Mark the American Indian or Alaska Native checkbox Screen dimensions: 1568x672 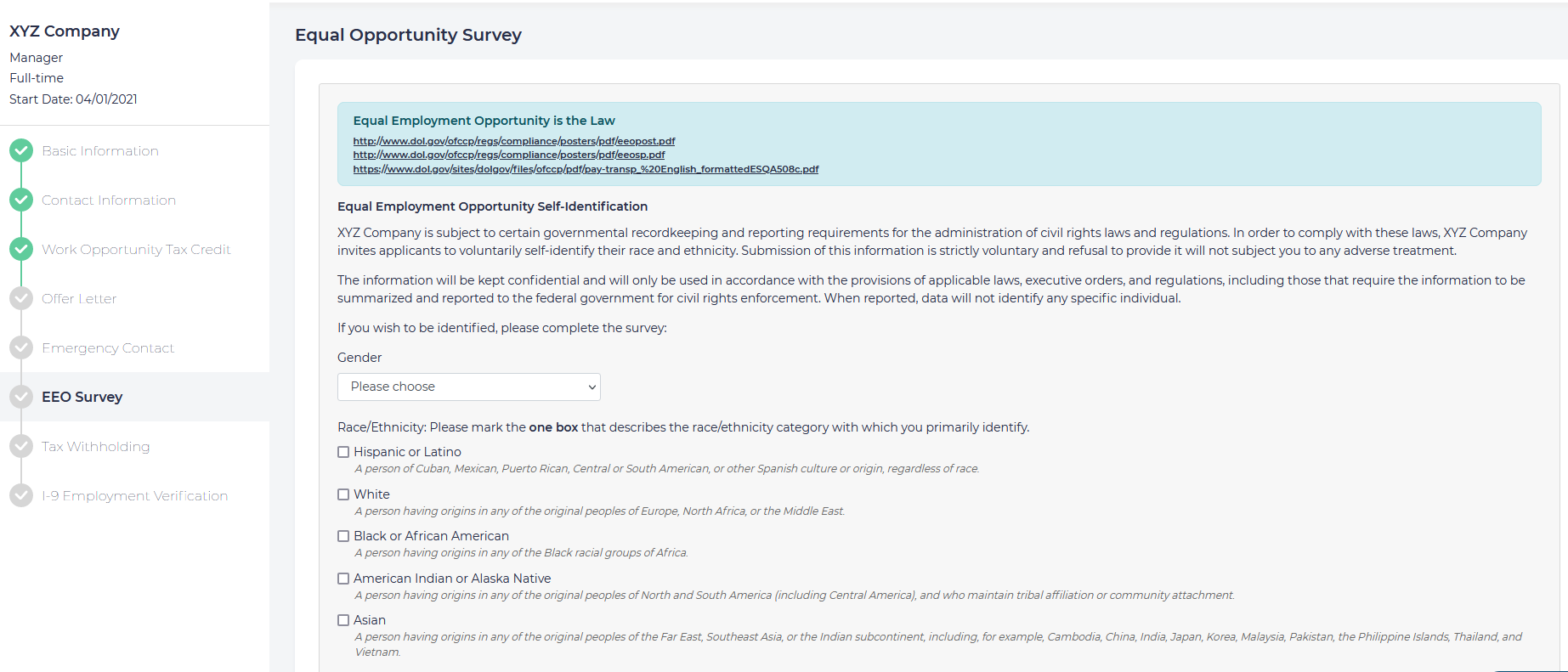pyautogui.click(x=343, y=579)
